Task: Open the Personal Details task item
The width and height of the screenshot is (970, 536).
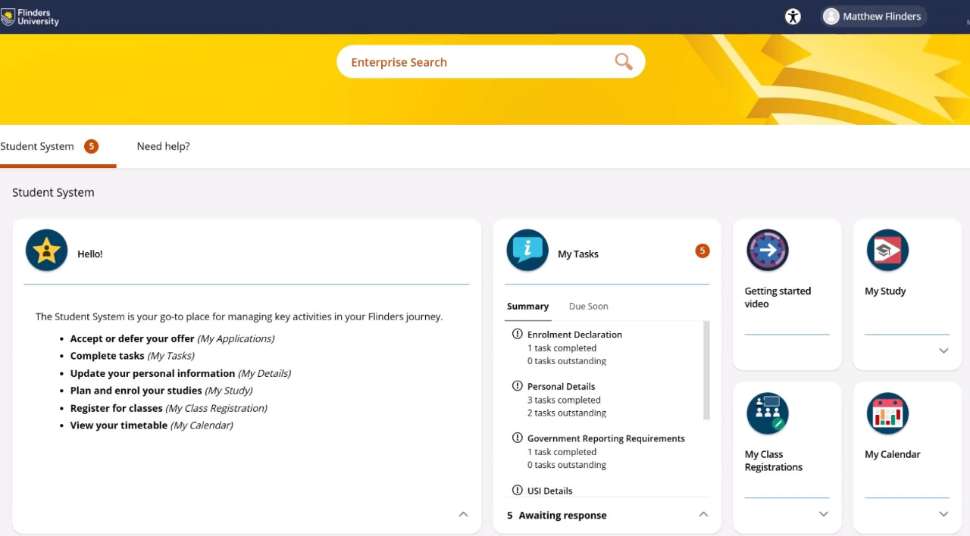Action: (x=559, y=386)
